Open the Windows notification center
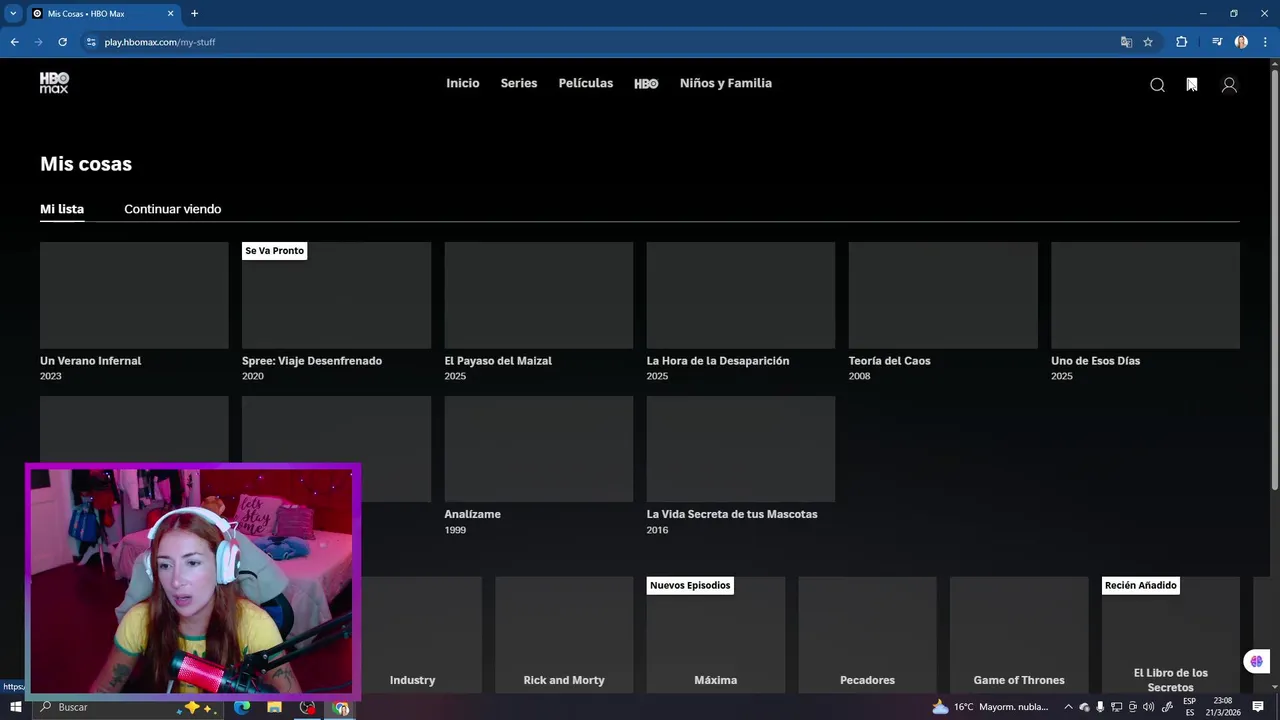This screenshot has width=1280, height=720. [x=1258, y=707]
